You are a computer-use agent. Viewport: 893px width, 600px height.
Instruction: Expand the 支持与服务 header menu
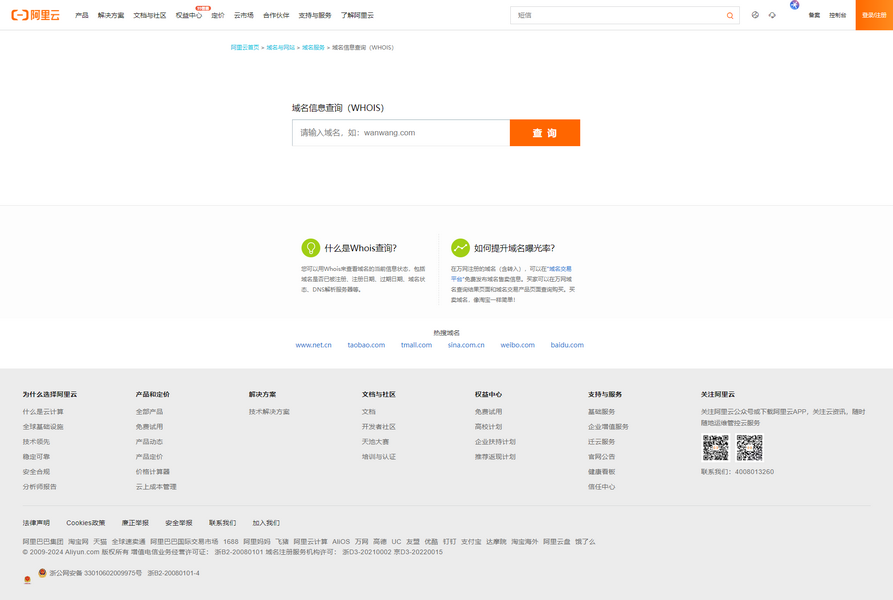click(314, 16)
